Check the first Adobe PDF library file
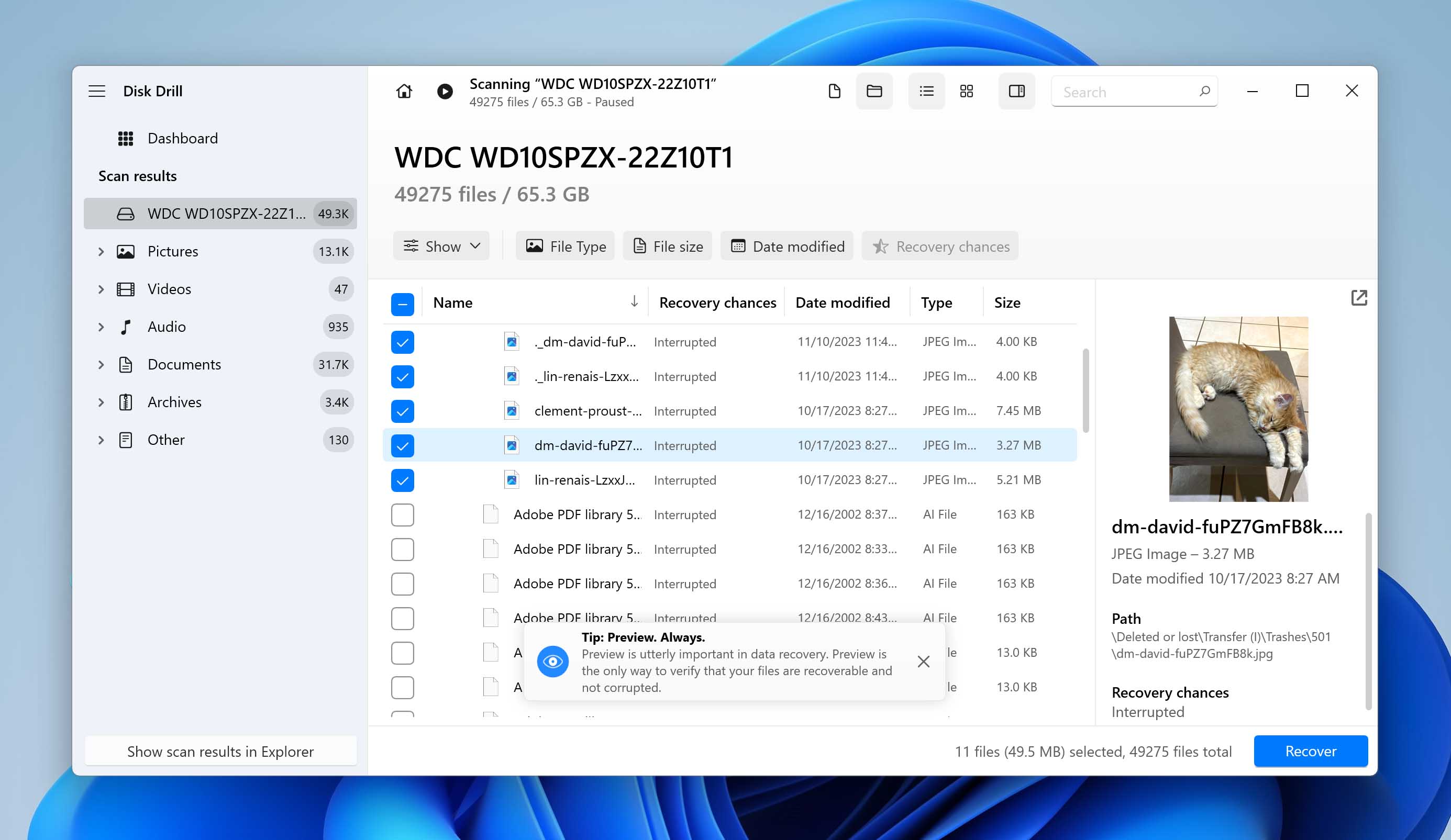This screenshot has width=1451, height=840. [403, 514]
